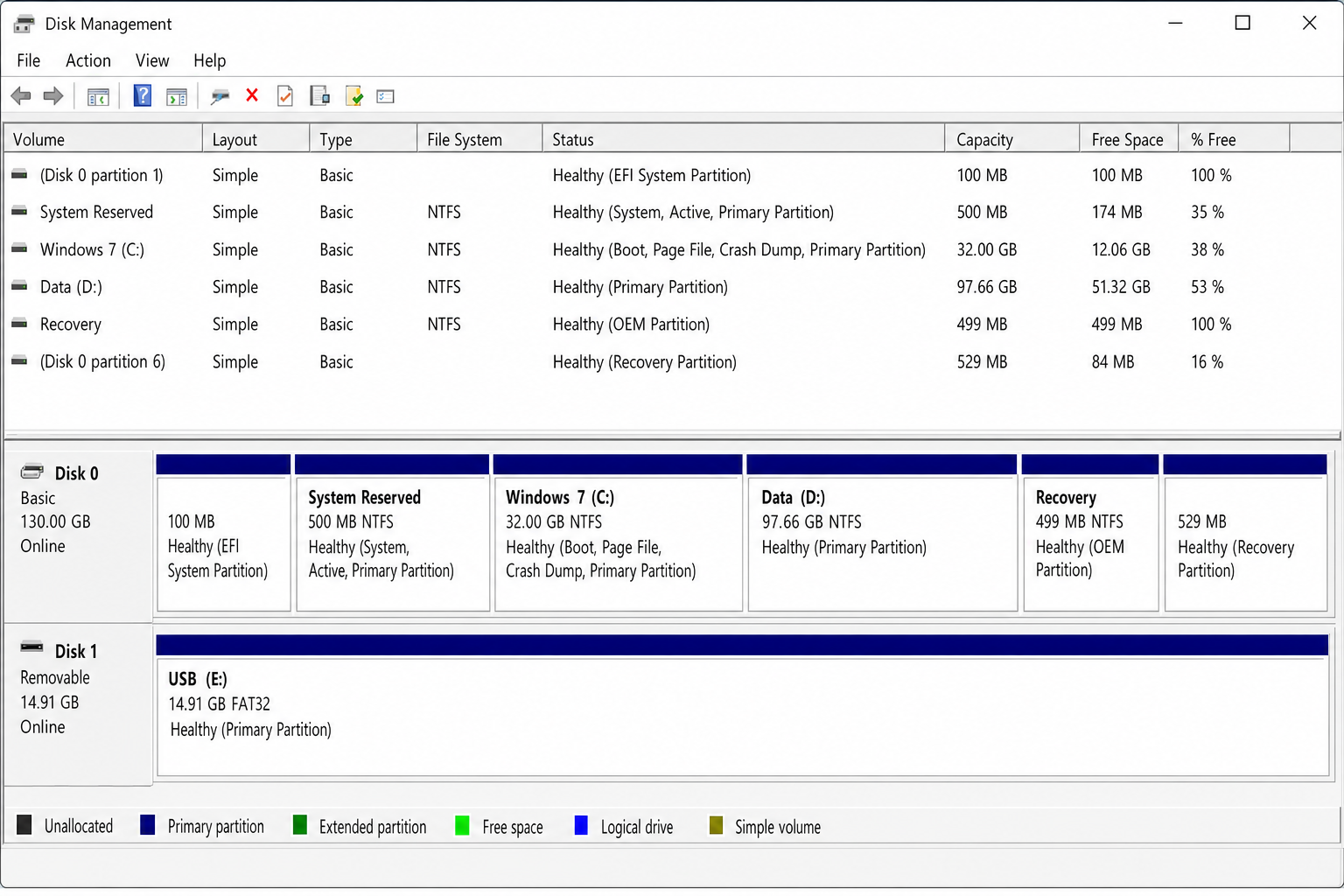Click the Back arrow toolbar icon
Image resolution: width=1344 pixels, height=896 pixels.
click(x=21, y=96)
